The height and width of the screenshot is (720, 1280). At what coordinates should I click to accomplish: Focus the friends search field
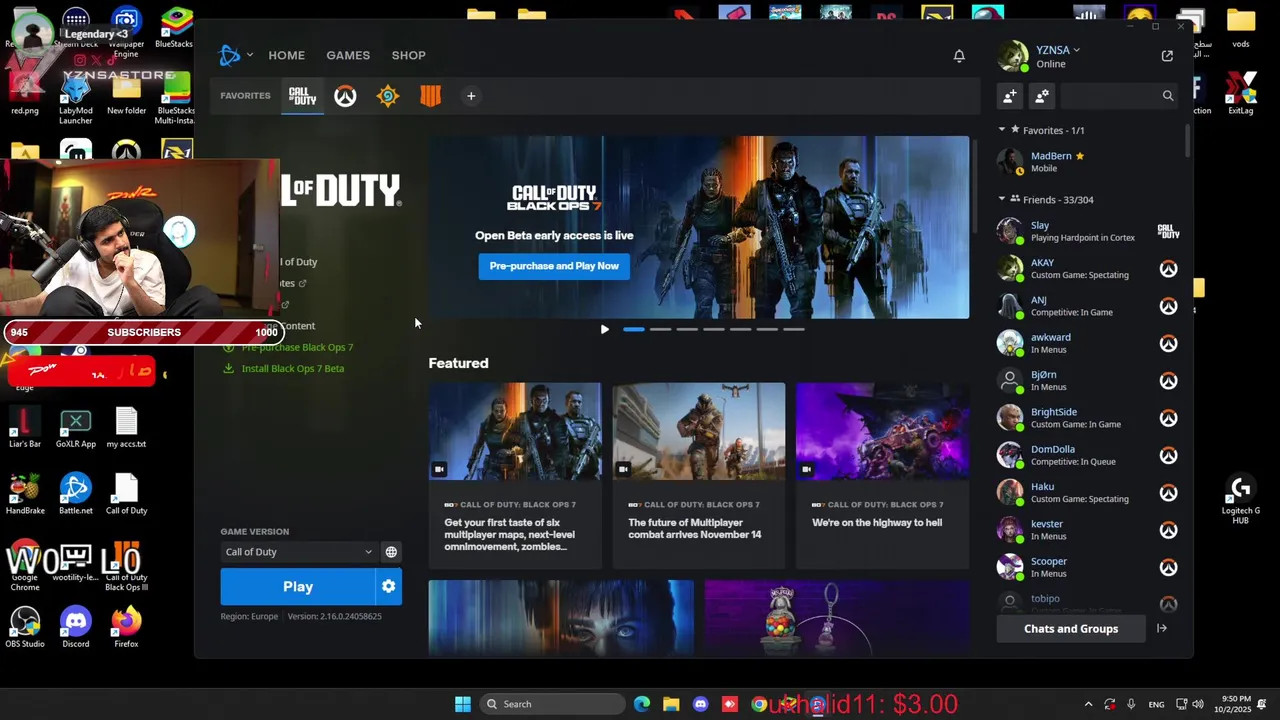[1109, 96]
